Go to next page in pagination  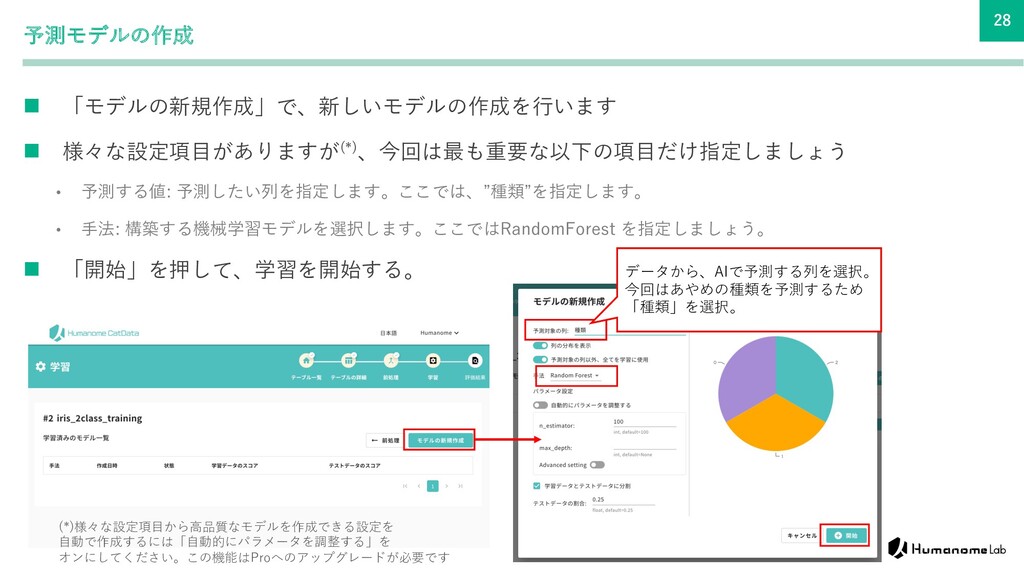(x=447, y=486)
